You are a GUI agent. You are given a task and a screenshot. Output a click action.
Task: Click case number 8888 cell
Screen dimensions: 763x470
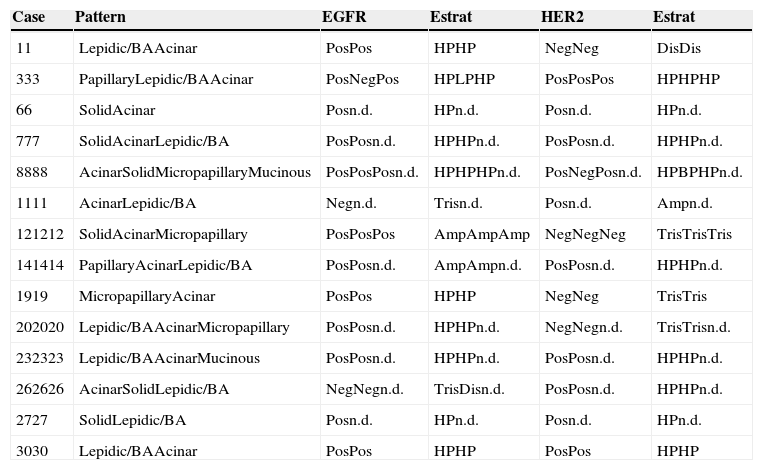31,173
